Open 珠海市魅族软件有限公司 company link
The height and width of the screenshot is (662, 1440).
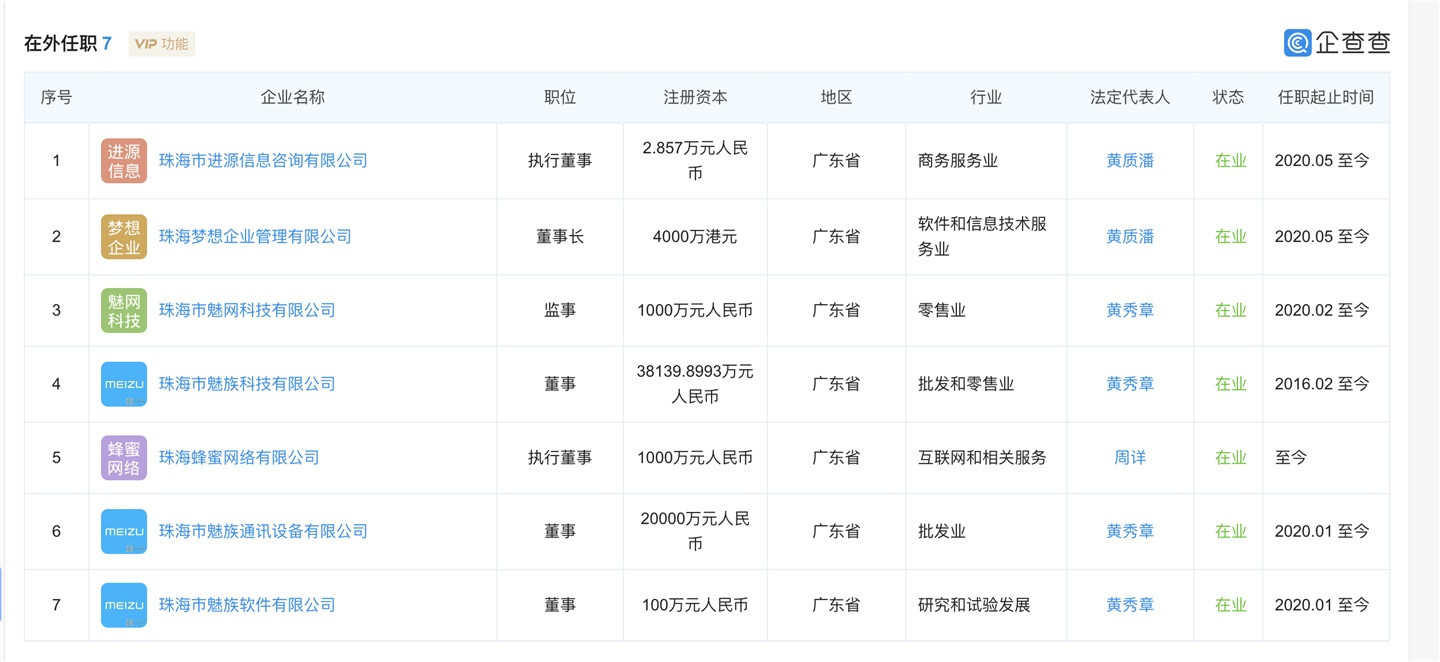pos(247,605)
